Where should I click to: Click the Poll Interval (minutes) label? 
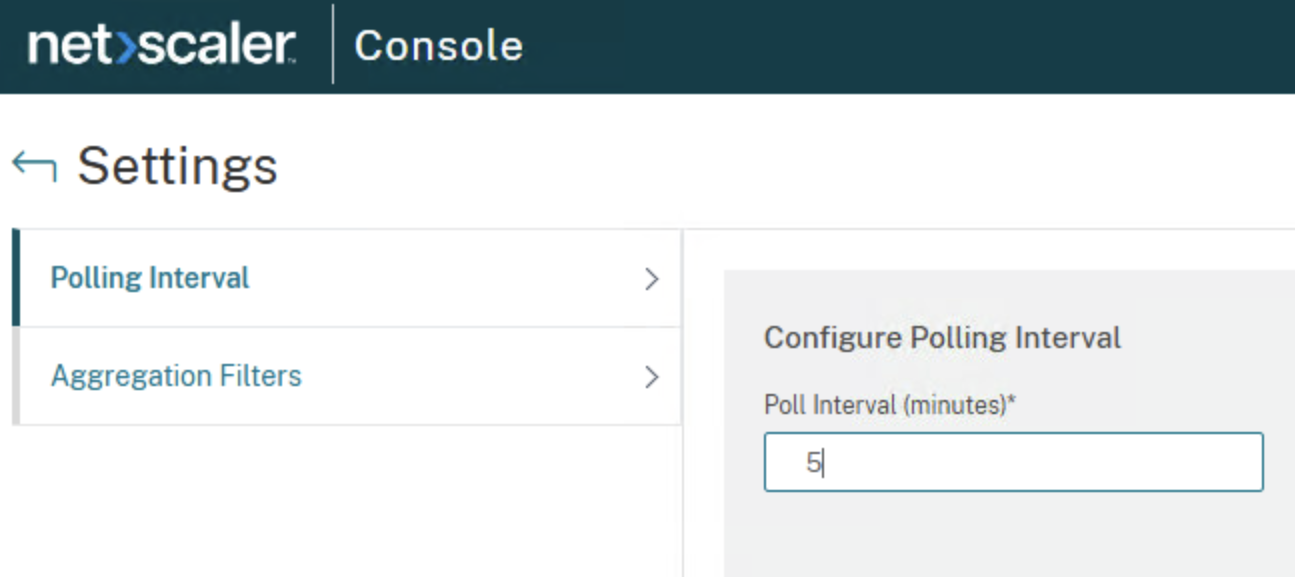point(886,404)
